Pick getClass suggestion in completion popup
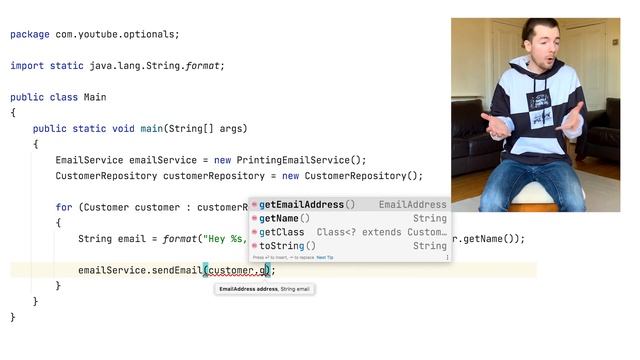The height and width of the screenshot is (360, 640). tap(350, 232)
